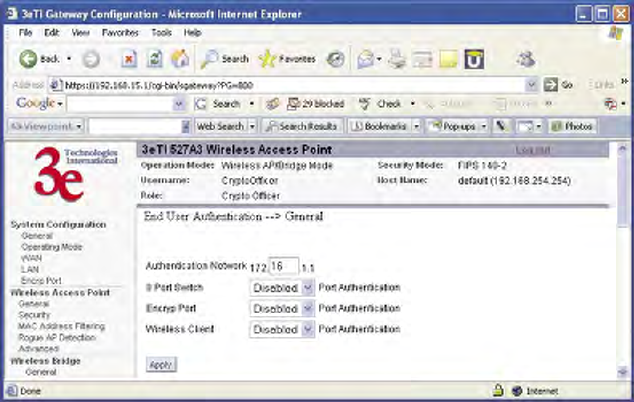Click the status bar padlock icon

[498, 390]
